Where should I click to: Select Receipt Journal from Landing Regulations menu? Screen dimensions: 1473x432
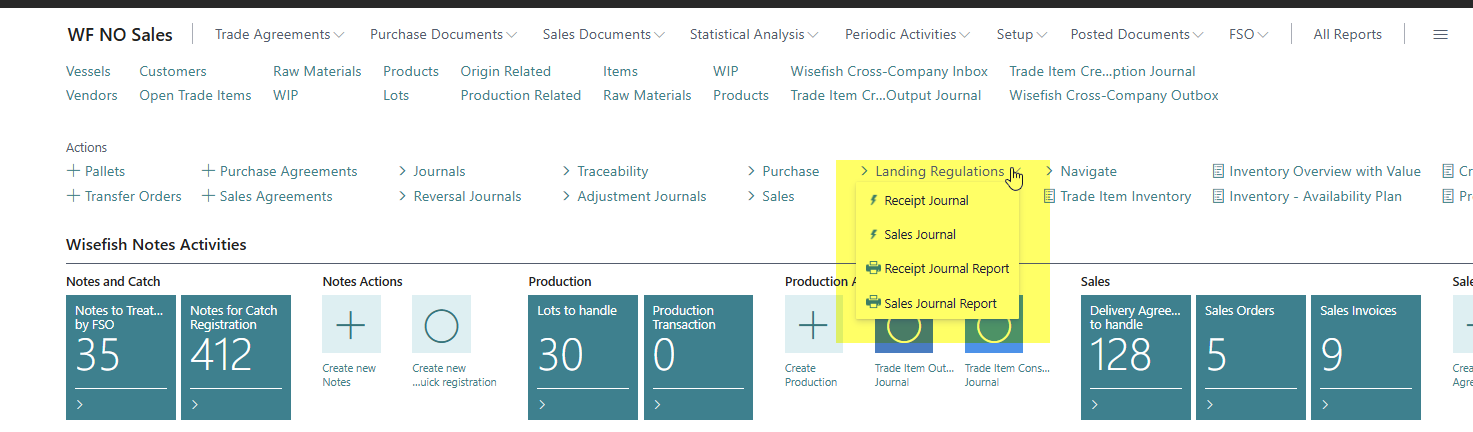[926, 200]
